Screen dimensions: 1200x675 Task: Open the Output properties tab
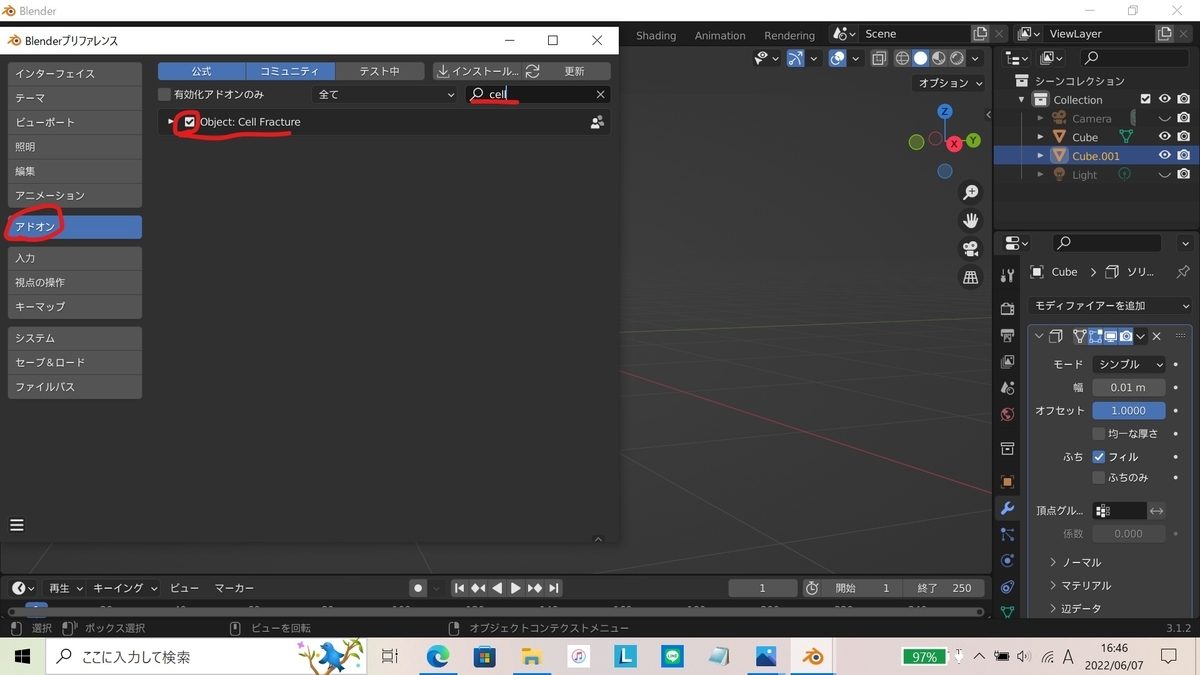coord(1007,335)
